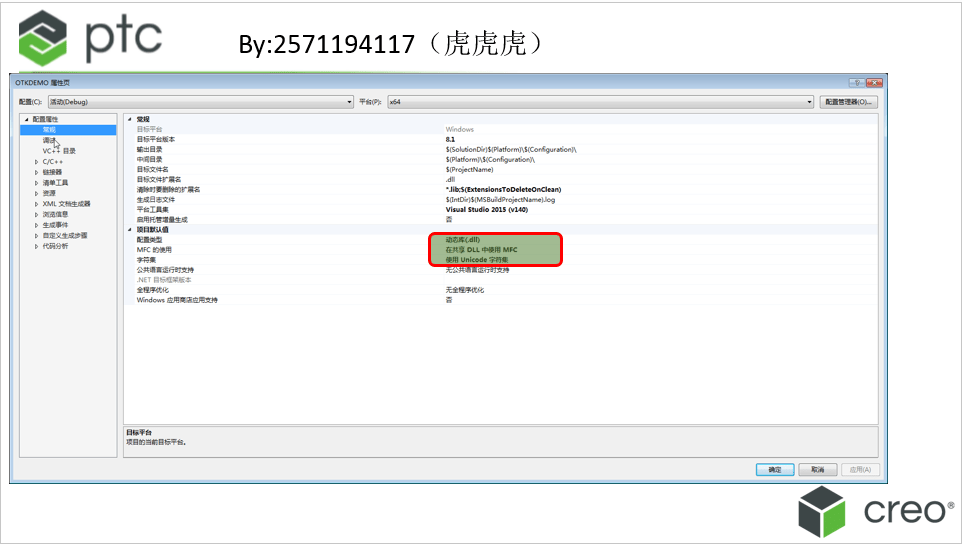Click the *.lib;$(ExtensionsToDeleteOnClean) value
The width and height of the screenshot is (962, 544).
[x=504, y=190]
